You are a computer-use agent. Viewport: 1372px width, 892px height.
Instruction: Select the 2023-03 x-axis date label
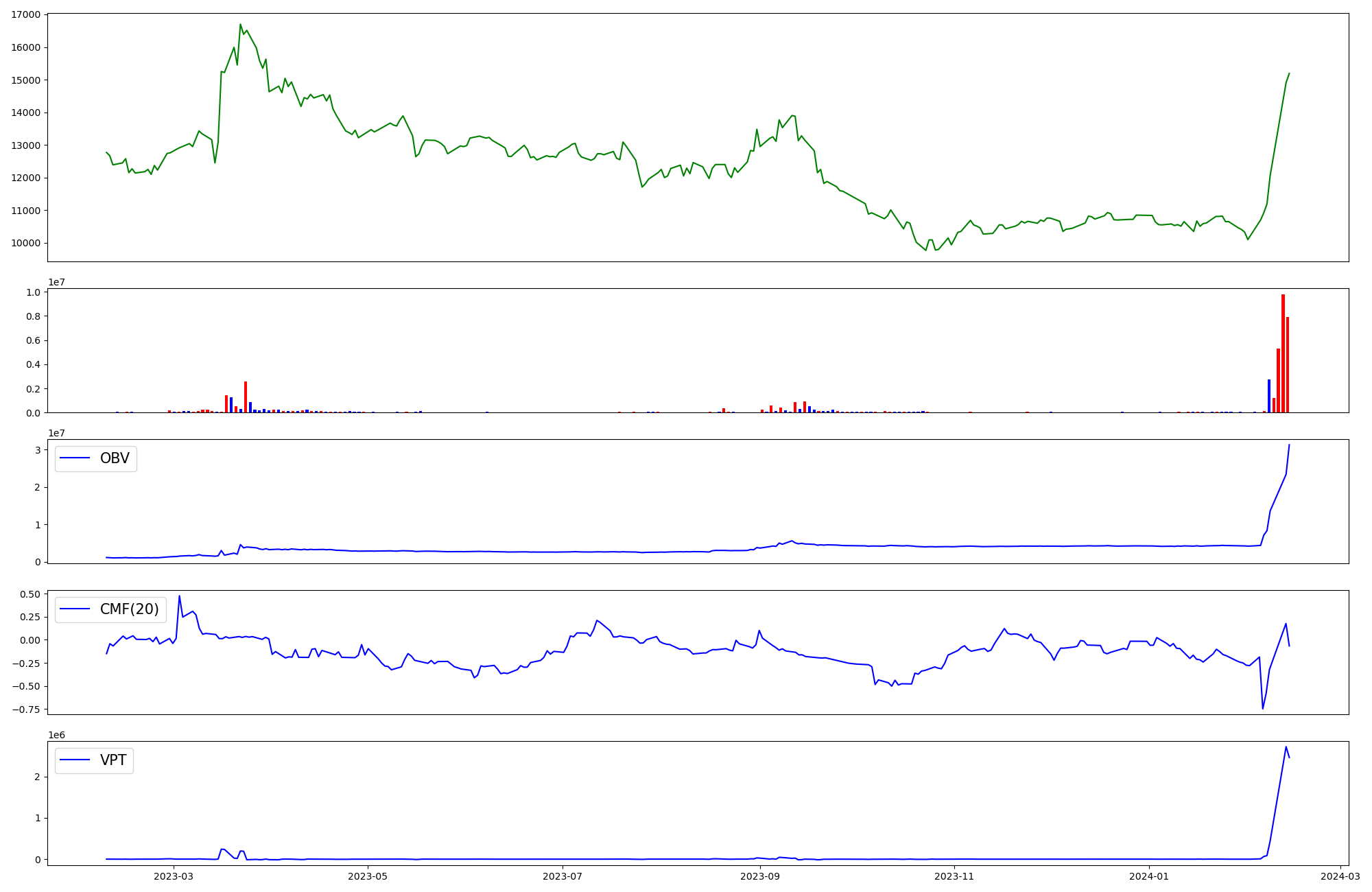coord(174,876)
